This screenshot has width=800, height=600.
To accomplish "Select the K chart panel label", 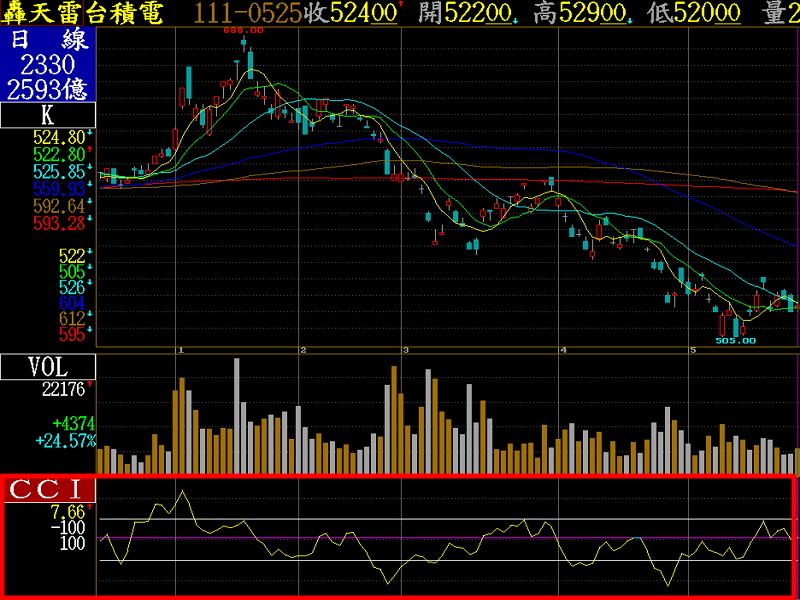I will [x=48, y=115].
